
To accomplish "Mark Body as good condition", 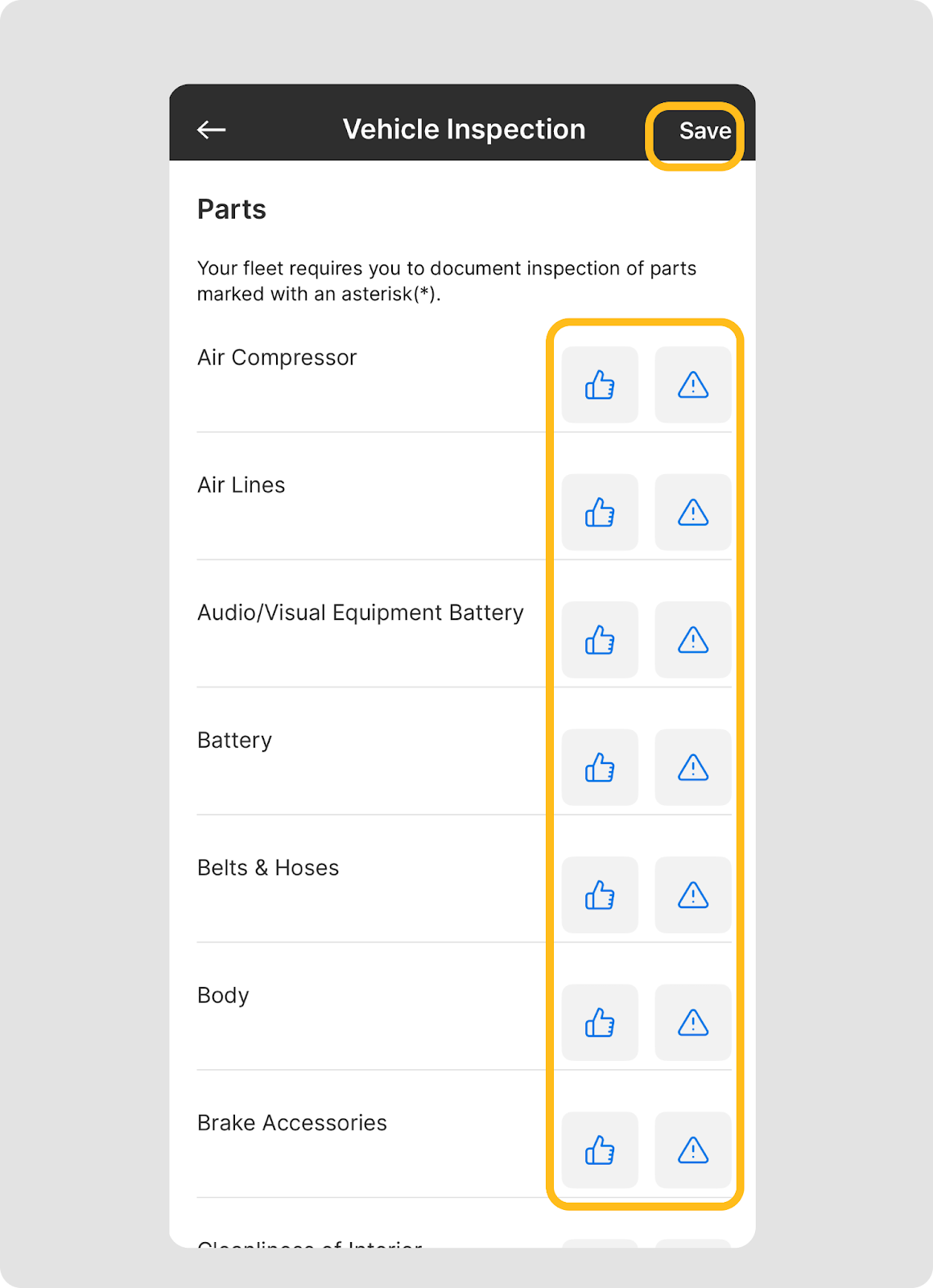I will [600, 1022].
